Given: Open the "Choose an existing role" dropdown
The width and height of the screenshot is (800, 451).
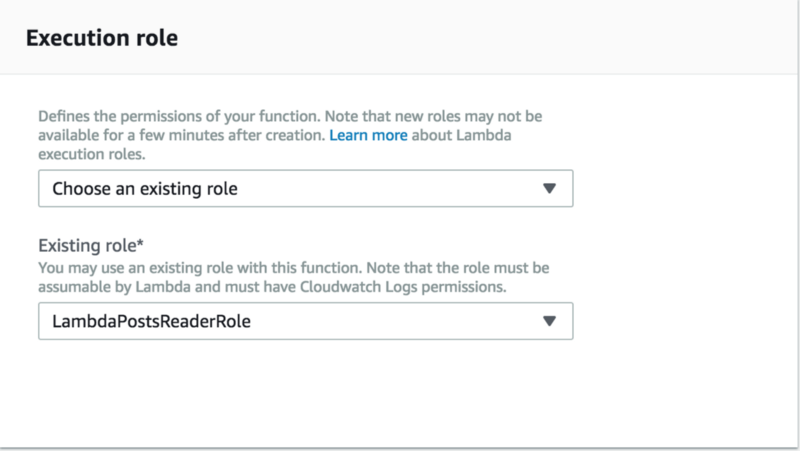Looking at the screenshot, I should 306,188.
